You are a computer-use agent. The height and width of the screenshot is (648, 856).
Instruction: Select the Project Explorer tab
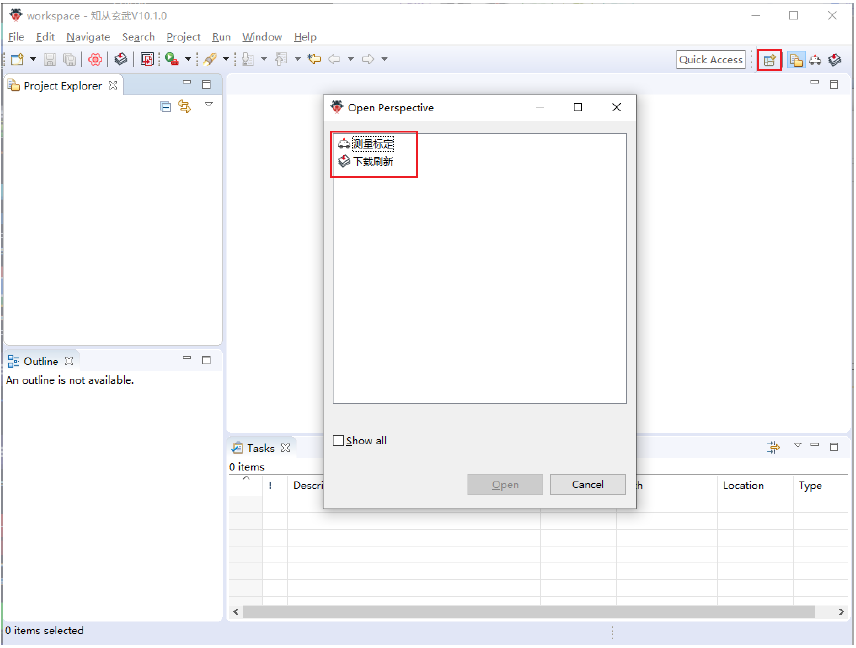click(x=62, y=86)
